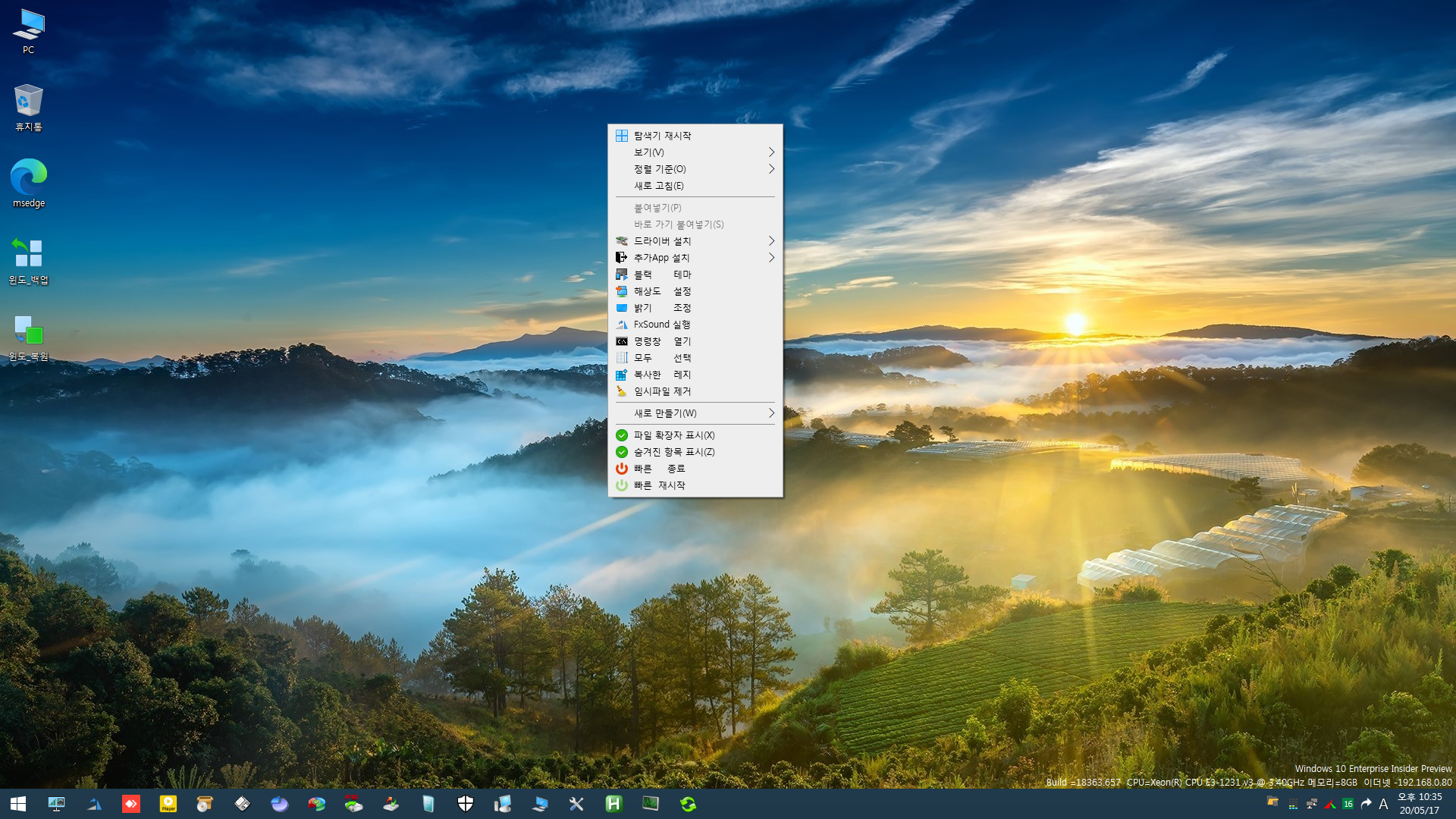Click 빠른 종료 shutdown entry

(x=695, y=469)
